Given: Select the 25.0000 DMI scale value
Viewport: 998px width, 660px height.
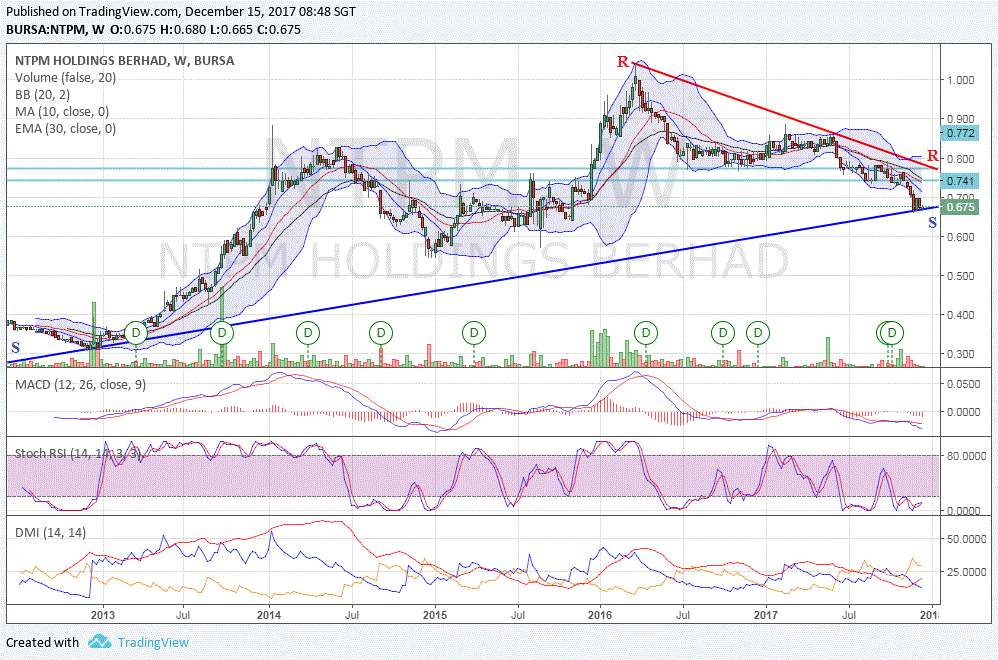Looking at the screenshot, I should coord(966,572).
